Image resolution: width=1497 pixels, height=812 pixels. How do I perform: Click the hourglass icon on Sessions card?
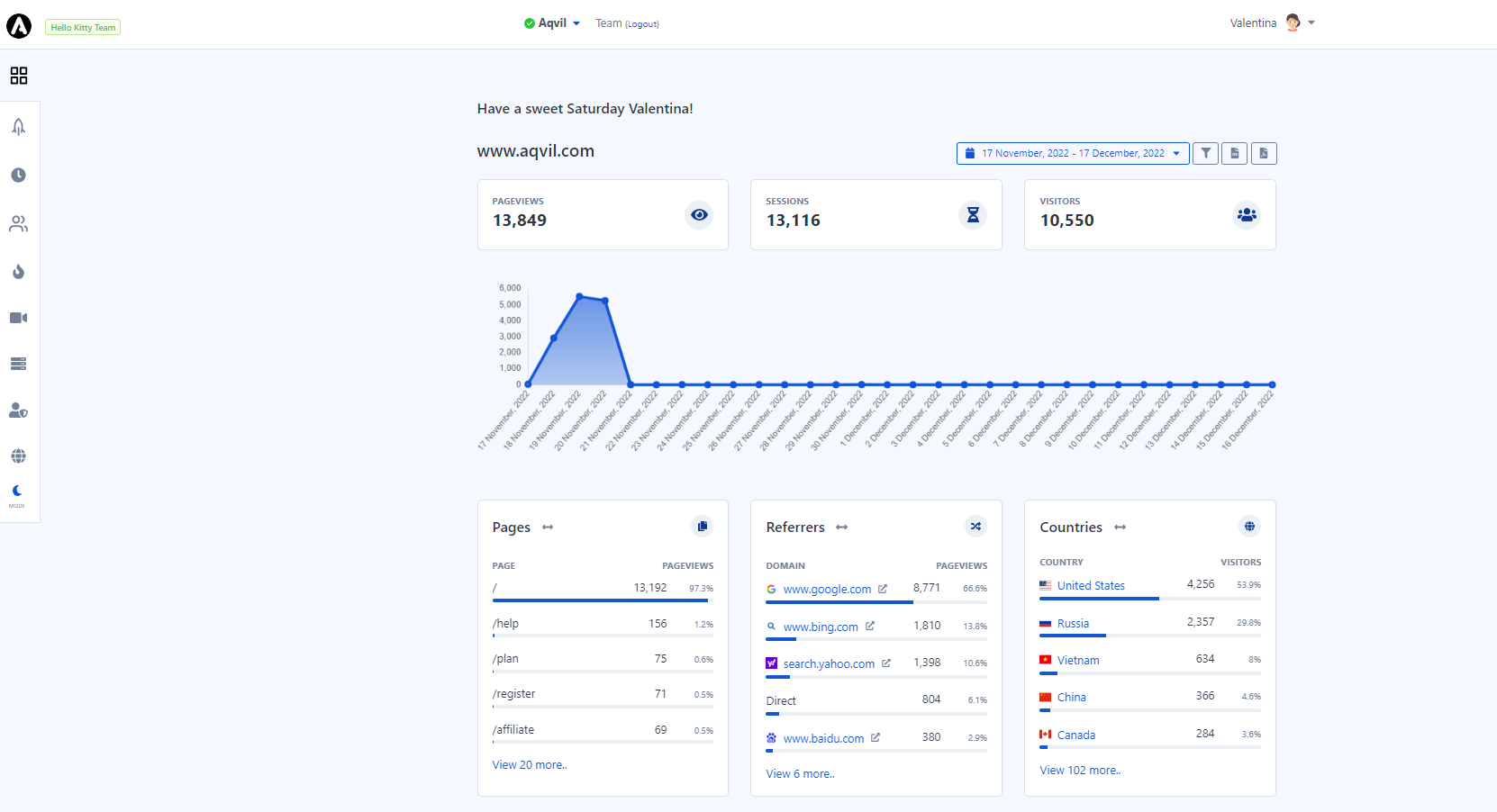point(973,214)
